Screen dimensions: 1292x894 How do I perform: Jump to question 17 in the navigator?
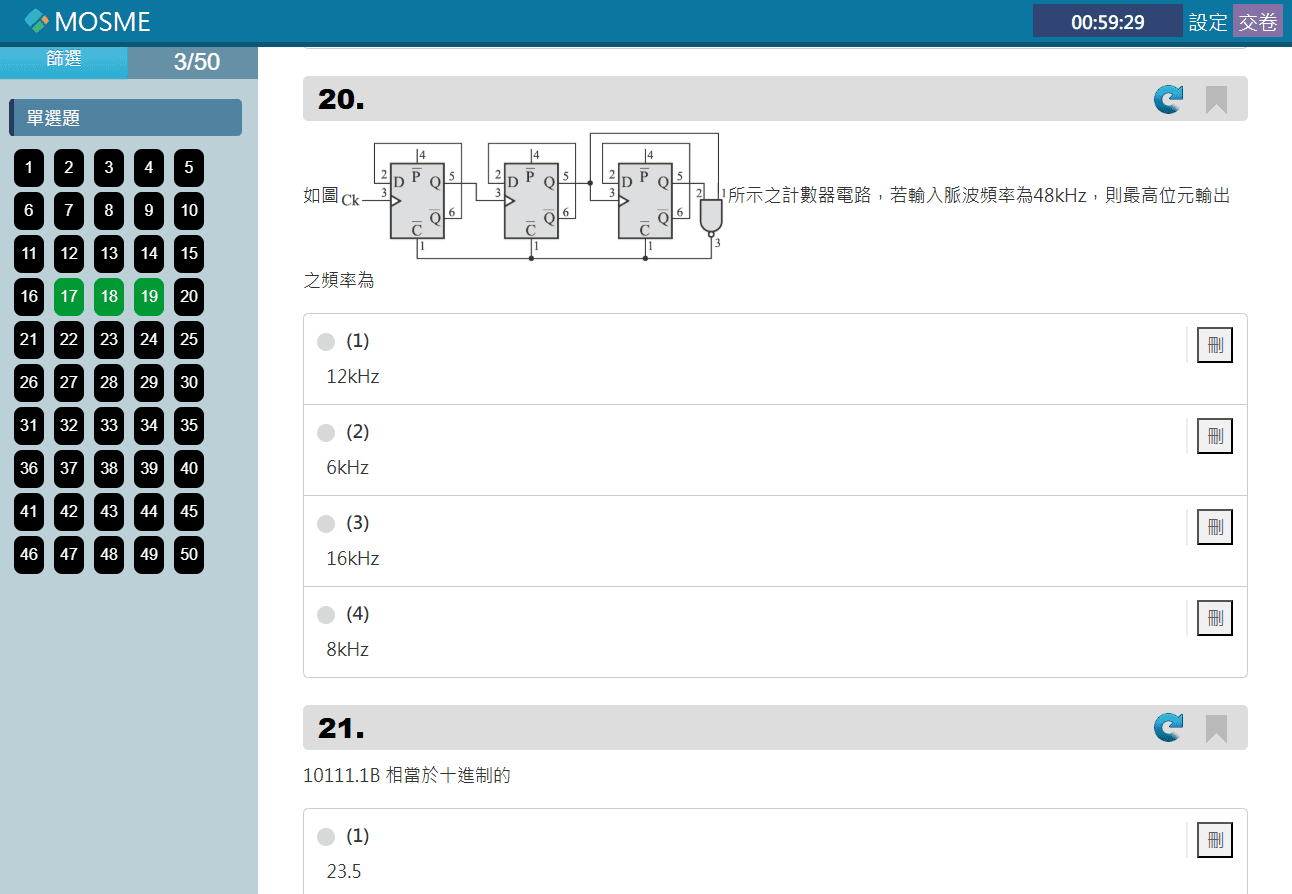click(69, 297)
